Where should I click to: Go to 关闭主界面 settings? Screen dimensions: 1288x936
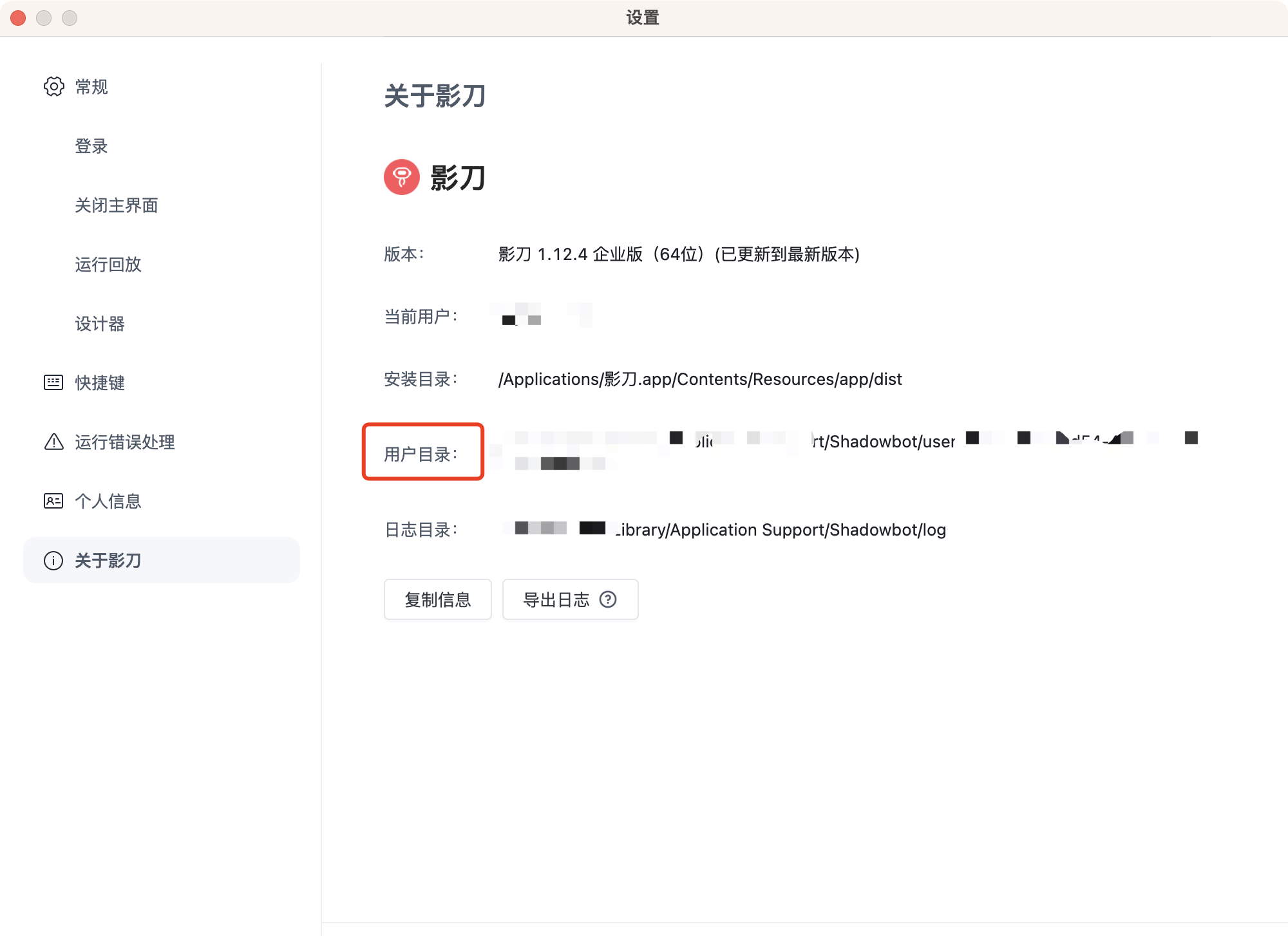117,205
